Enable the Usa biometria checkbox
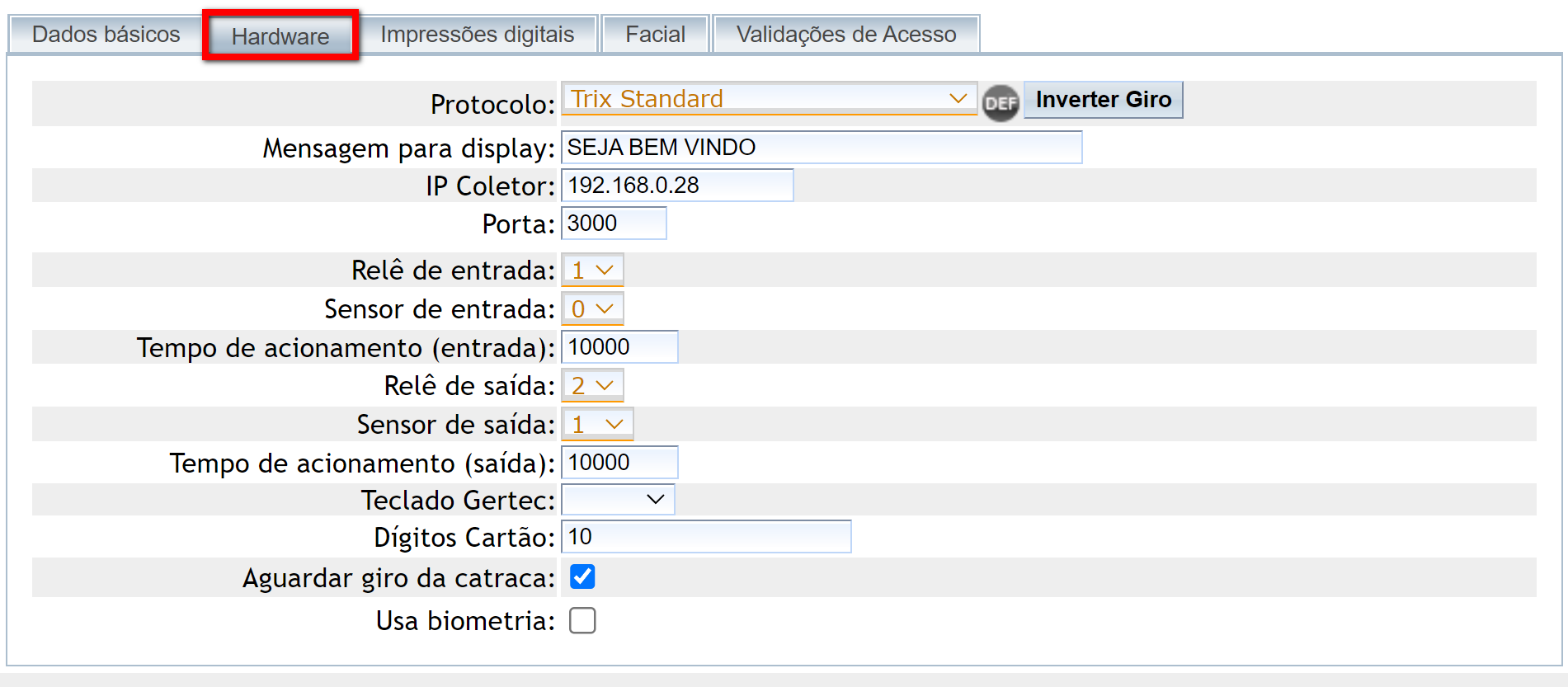This screenshot has width=1568, height=687. pyautogui.click(x=582, y=620)
